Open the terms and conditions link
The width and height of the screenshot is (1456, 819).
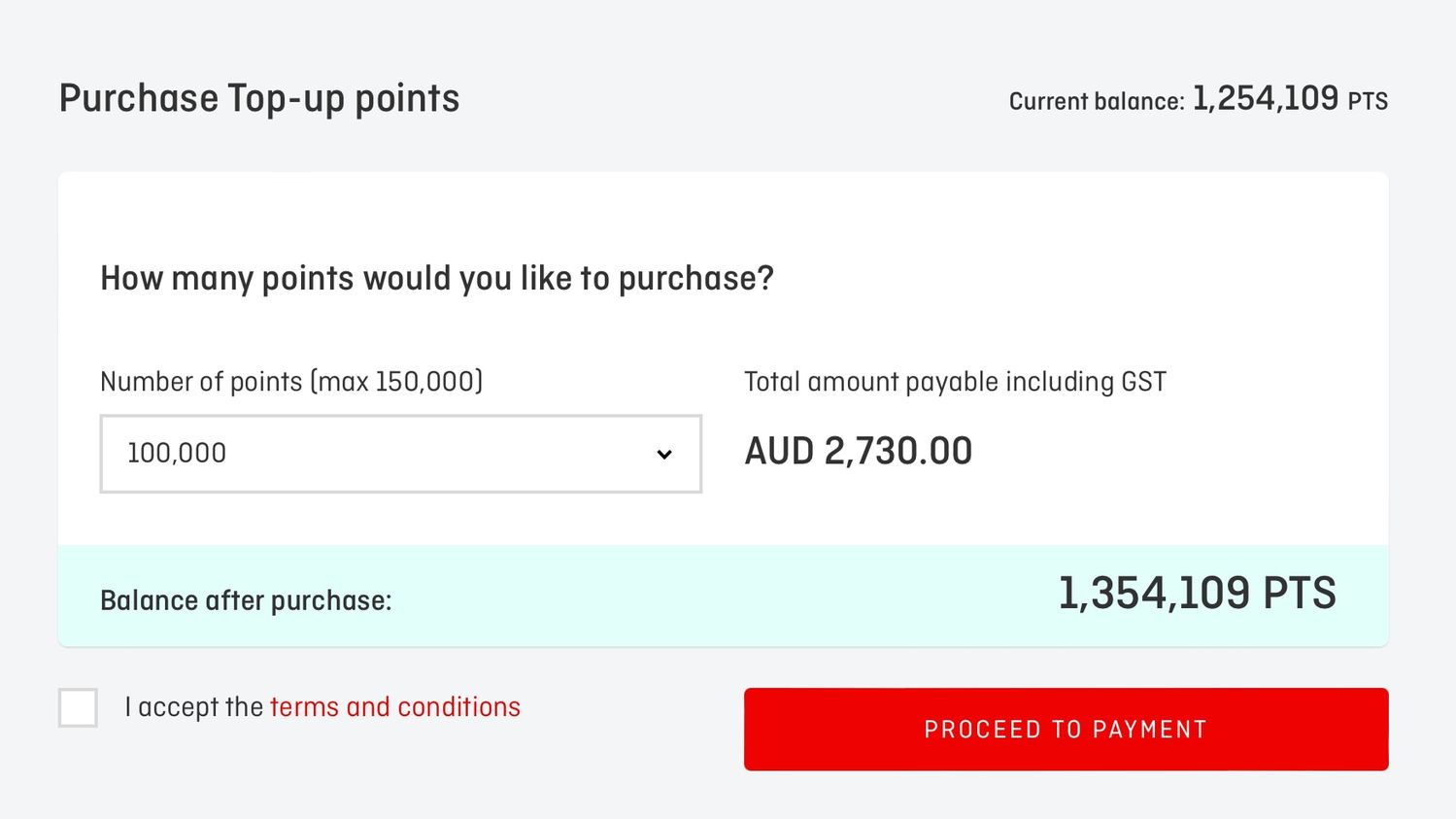point(394,707)
